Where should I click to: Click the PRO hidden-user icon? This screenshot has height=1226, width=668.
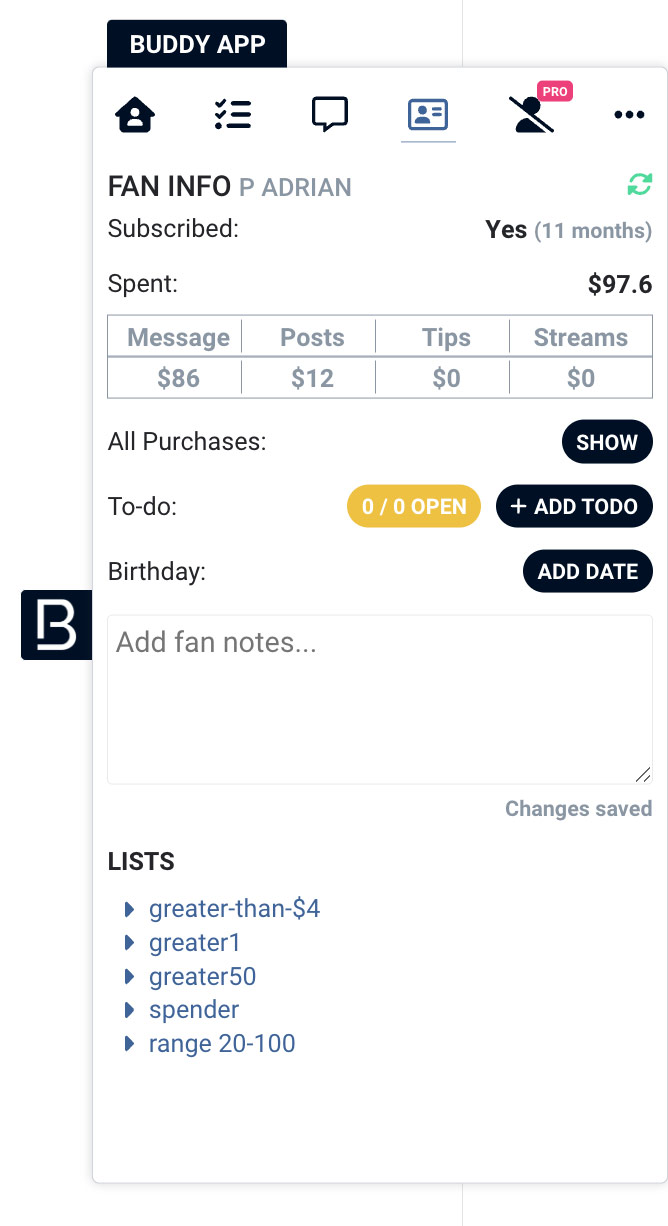pos(533,114)
